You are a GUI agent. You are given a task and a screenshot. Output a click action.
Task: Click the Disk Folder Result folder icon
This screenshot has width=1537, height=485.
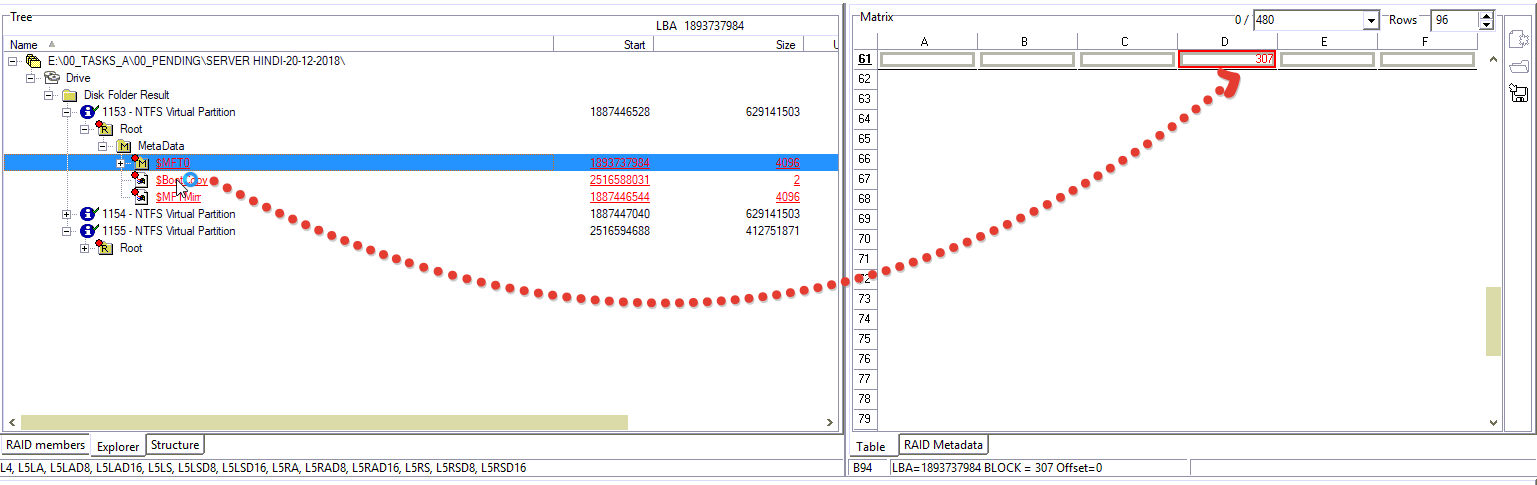pos(70,95)
